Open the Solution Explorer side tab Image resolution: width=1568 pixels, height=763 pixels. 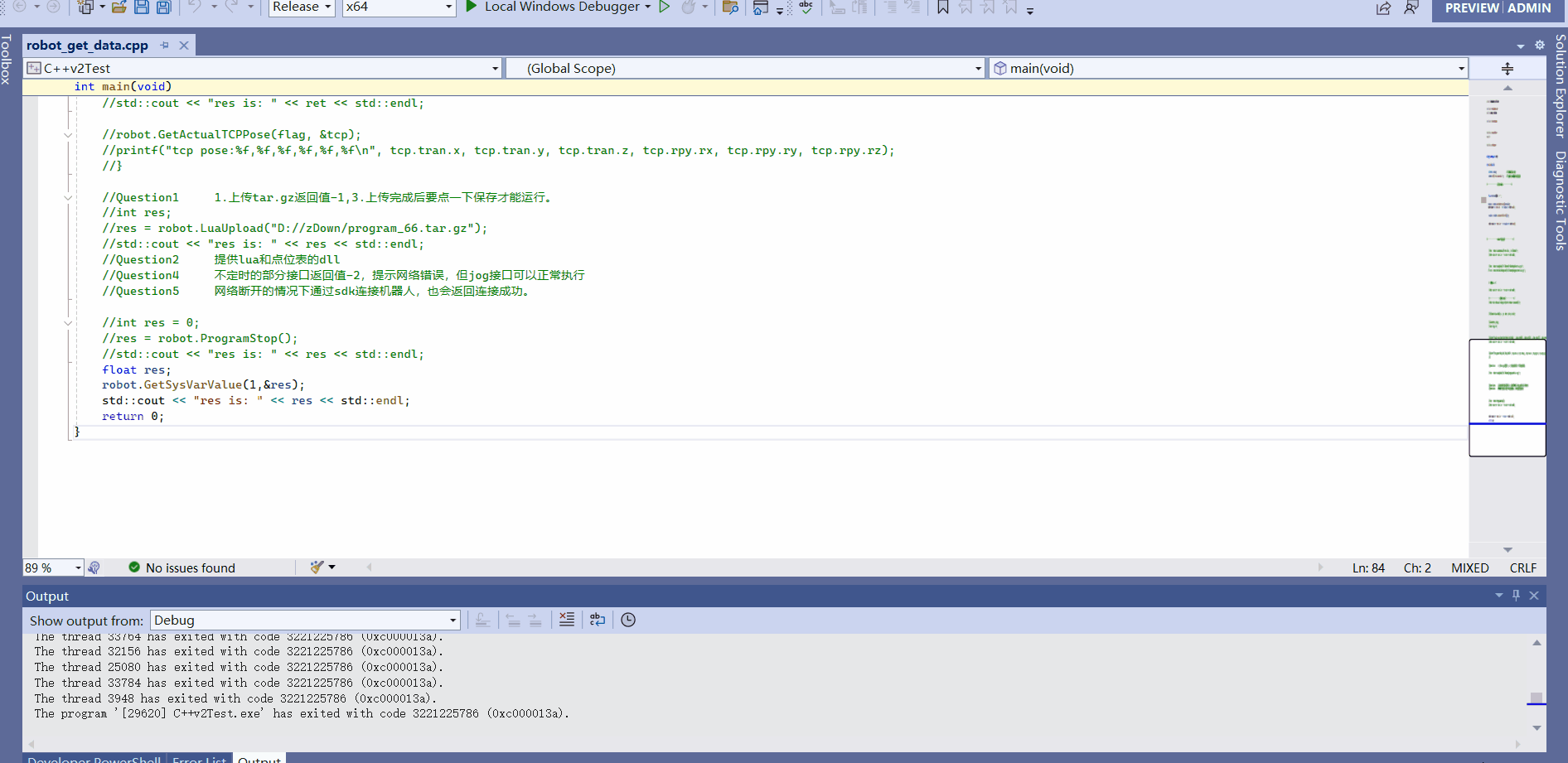coord(1560,85)
